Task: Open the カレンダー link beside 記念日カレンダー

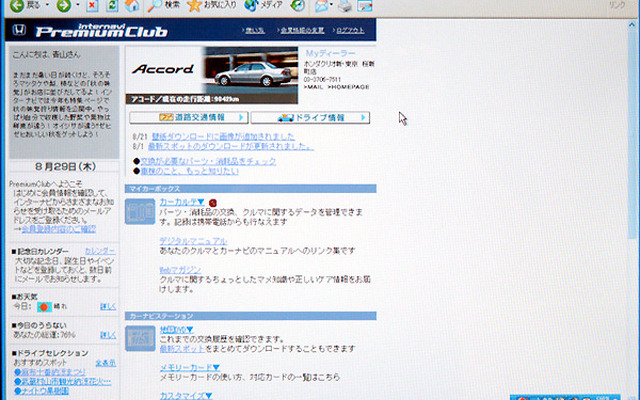Action: click(100, 251)
